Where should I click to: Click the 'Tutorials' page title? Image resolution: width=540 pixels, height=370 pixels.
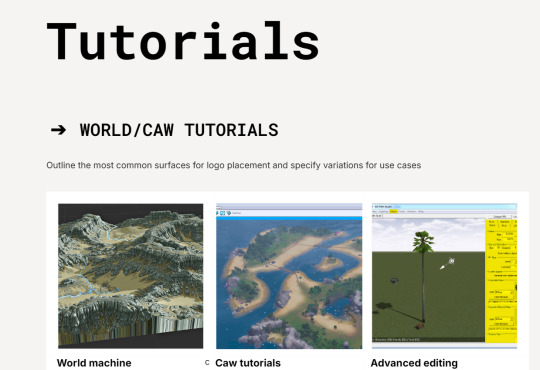(x=183, y=41)
